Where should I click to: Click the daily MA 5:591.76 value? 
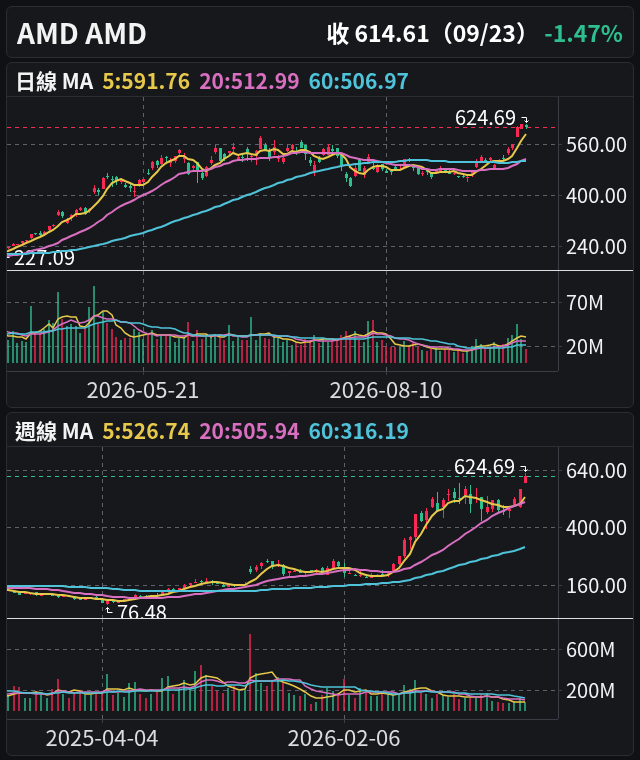[x=146, y=81]
